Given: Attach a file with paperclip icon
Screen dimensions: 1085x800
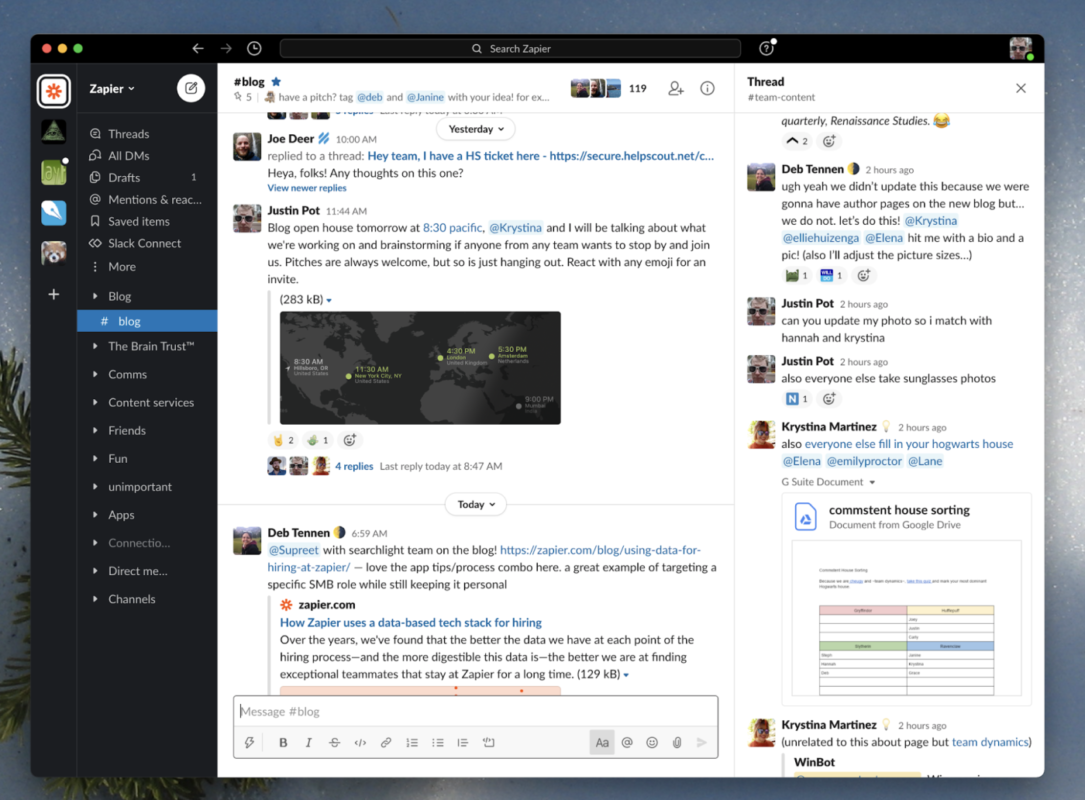Looking at the screenshot, I should [x=677, y=742].
